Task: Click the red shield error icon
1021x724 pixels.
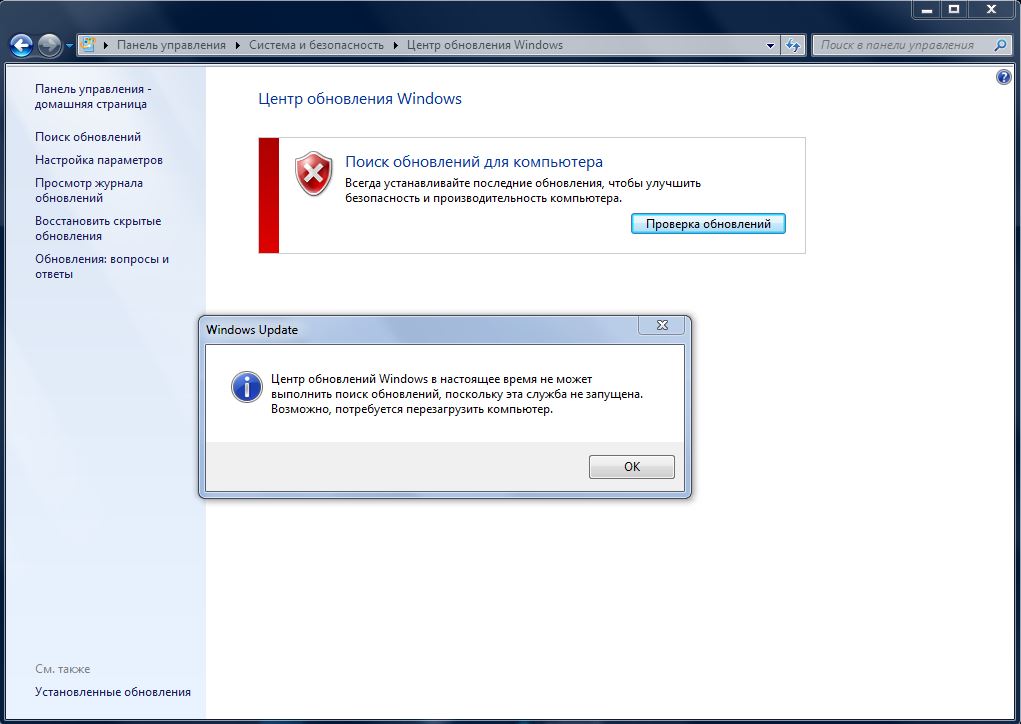Action: pyautogui.click(x=314, y=174)
